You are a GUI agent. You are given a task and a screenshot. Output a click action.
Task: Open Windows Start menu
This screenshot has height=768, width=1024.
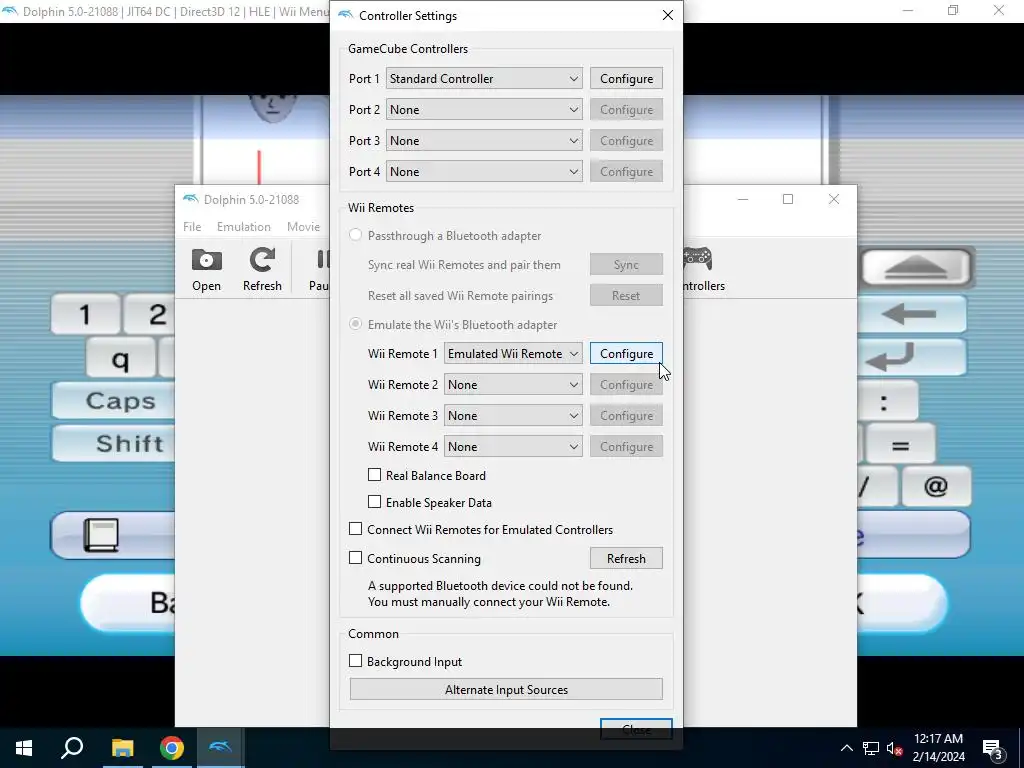point(24,748)
